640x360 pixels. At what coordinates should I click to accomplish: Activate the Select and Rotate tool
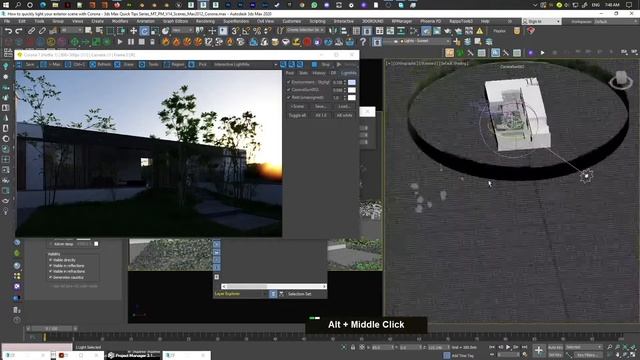point(144,31)
